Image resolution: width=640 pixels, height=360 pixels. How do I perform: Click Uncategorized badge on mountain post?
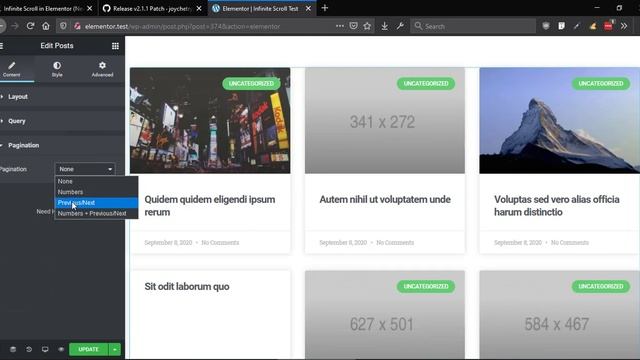pyautogui.click(x=601, y=84)
